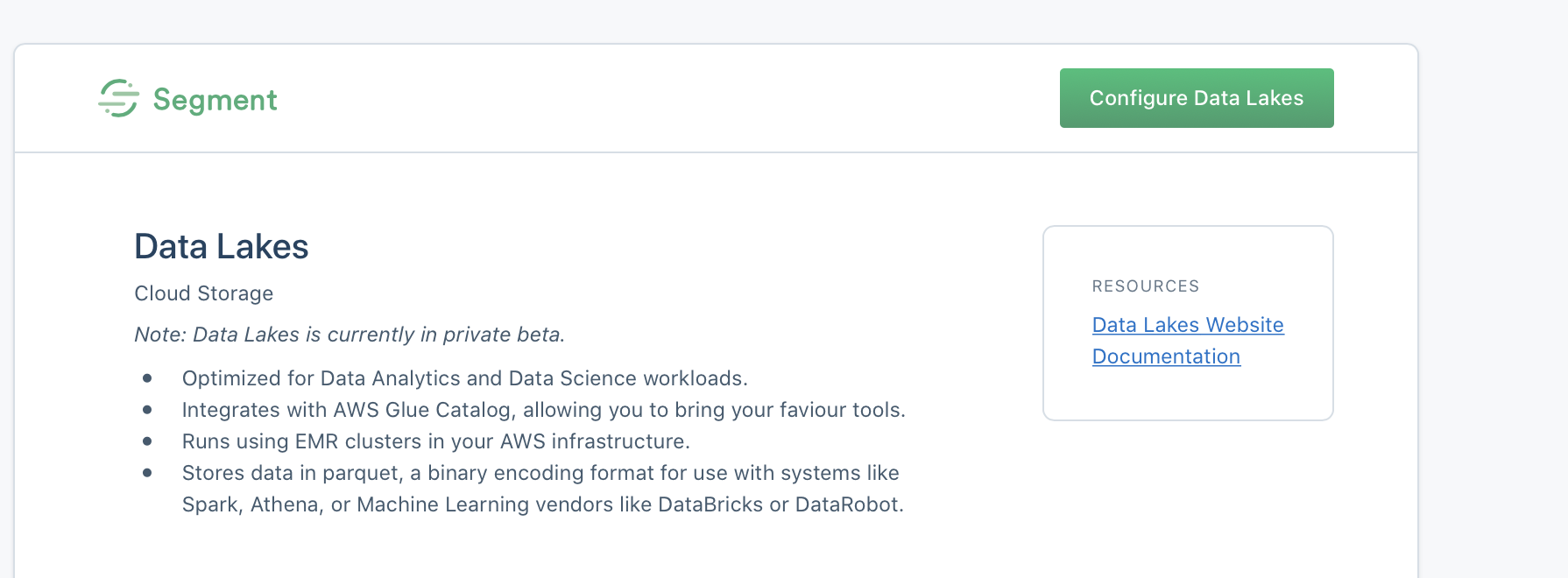Click the EMR clusters bullet text

point(435,441)
